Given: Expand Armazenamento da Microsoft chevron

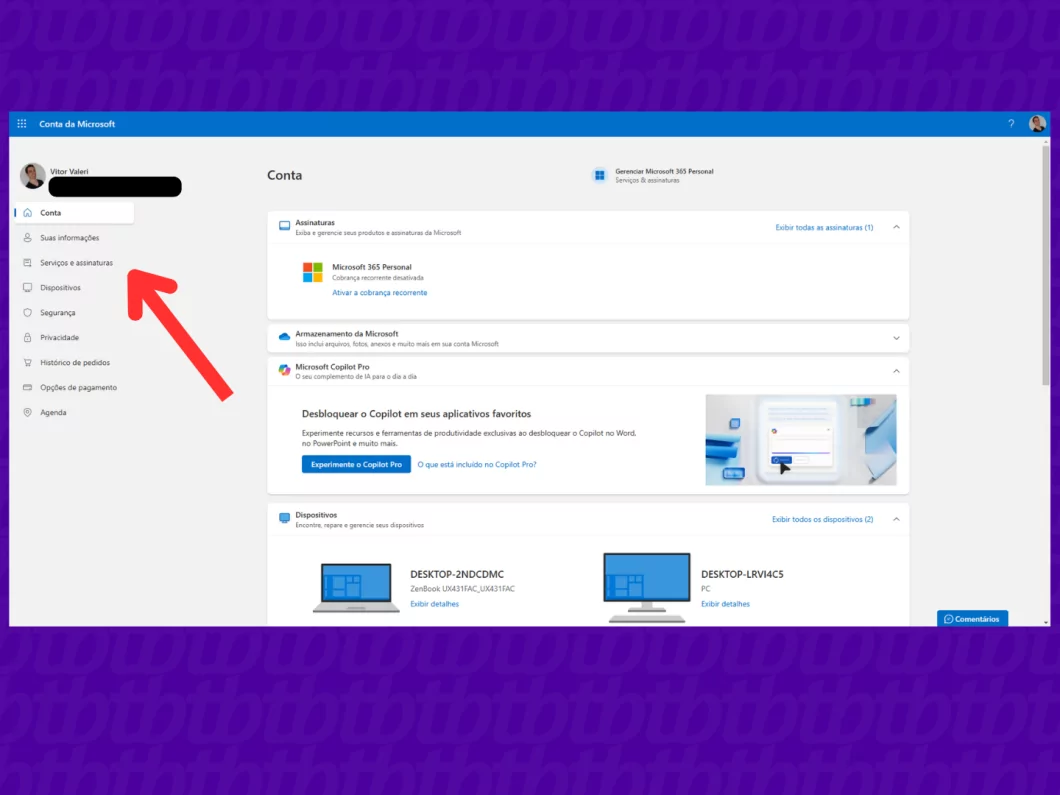Looking at the screenshot, I should click(x=896, y=338).
